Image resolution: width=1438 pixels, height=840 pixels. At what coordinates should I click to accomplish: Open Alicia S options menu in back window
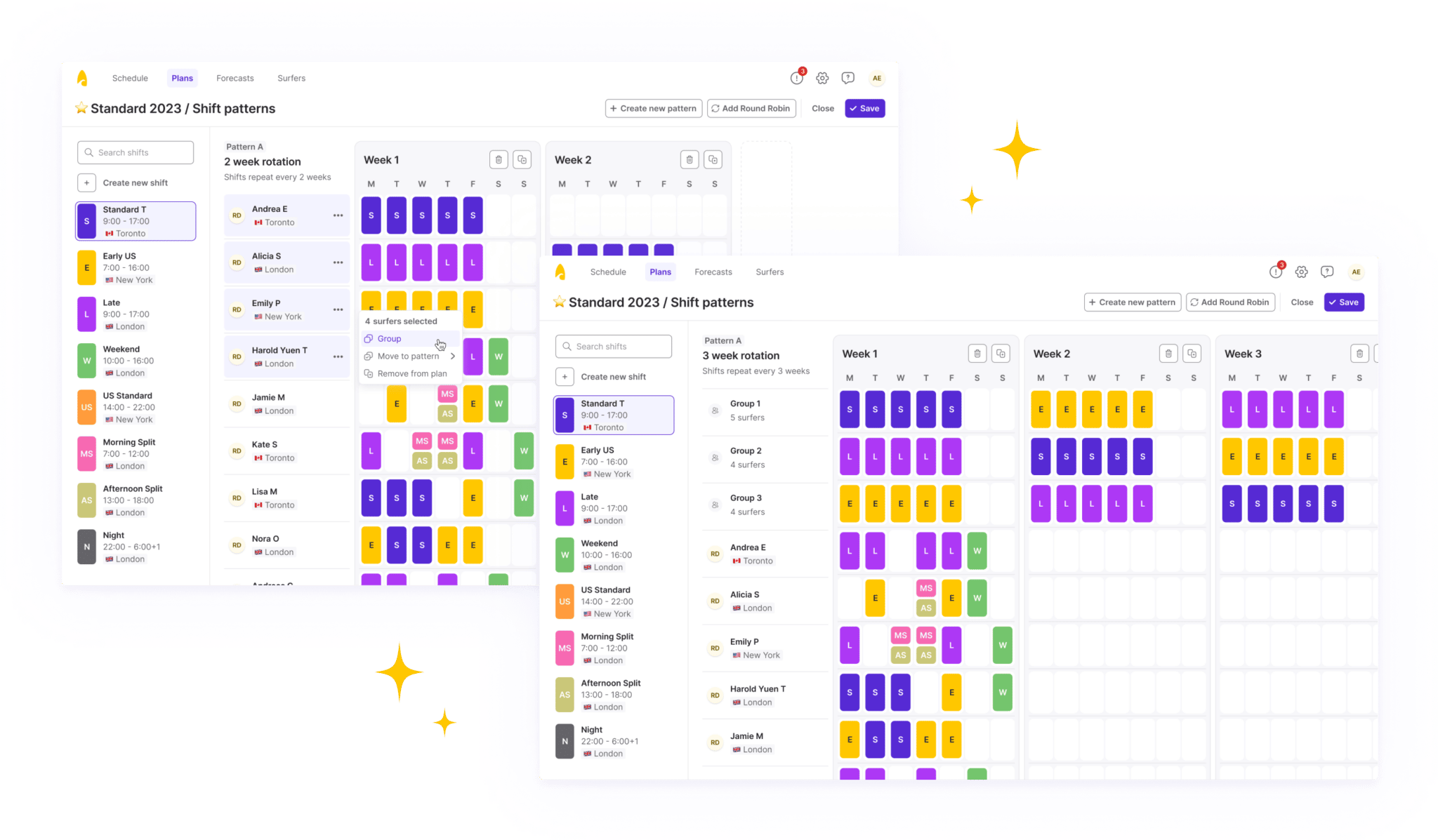point(338,262)
